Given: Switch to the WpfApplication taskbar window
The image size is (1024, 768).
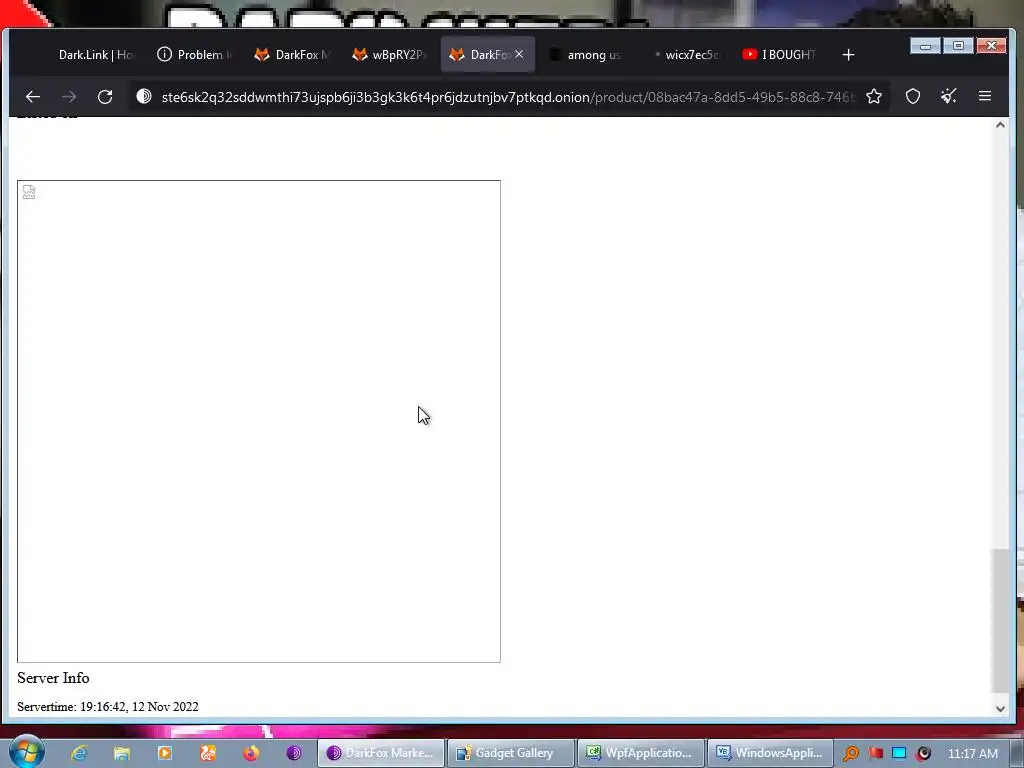Looking at the screenshot, I should click(641, 753).
